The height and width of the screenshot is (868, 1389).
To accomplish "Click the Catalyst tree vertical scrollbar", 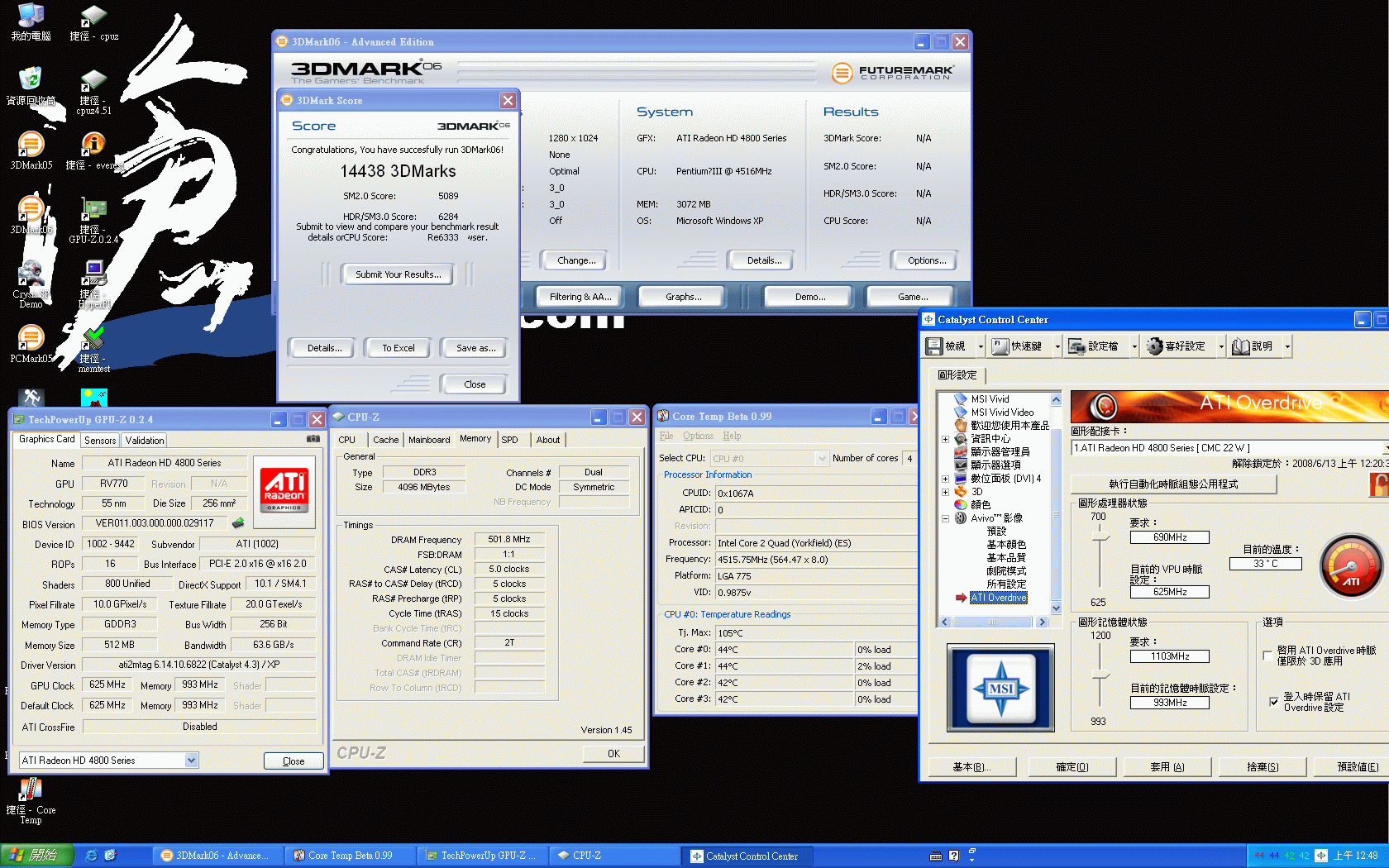I will (x=1056, y=503).
